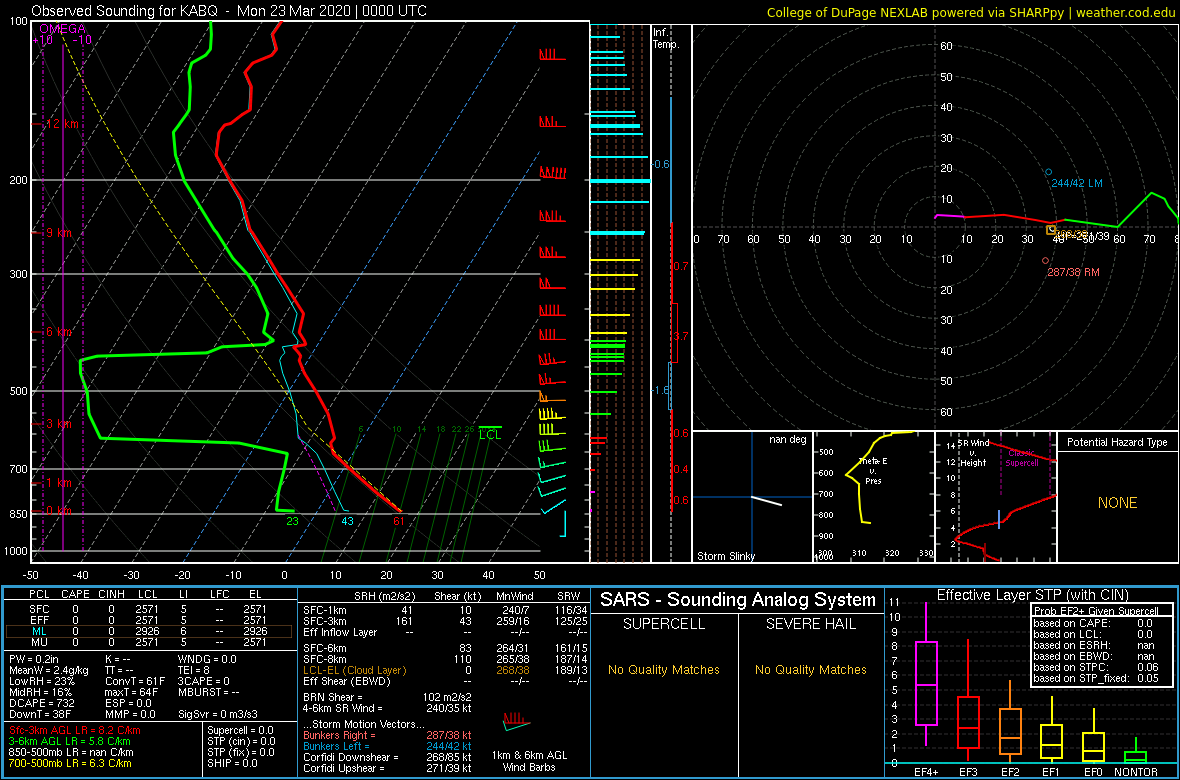
Task: Click the green NONTOR box plot
Action: click(x=1136, y=757)
